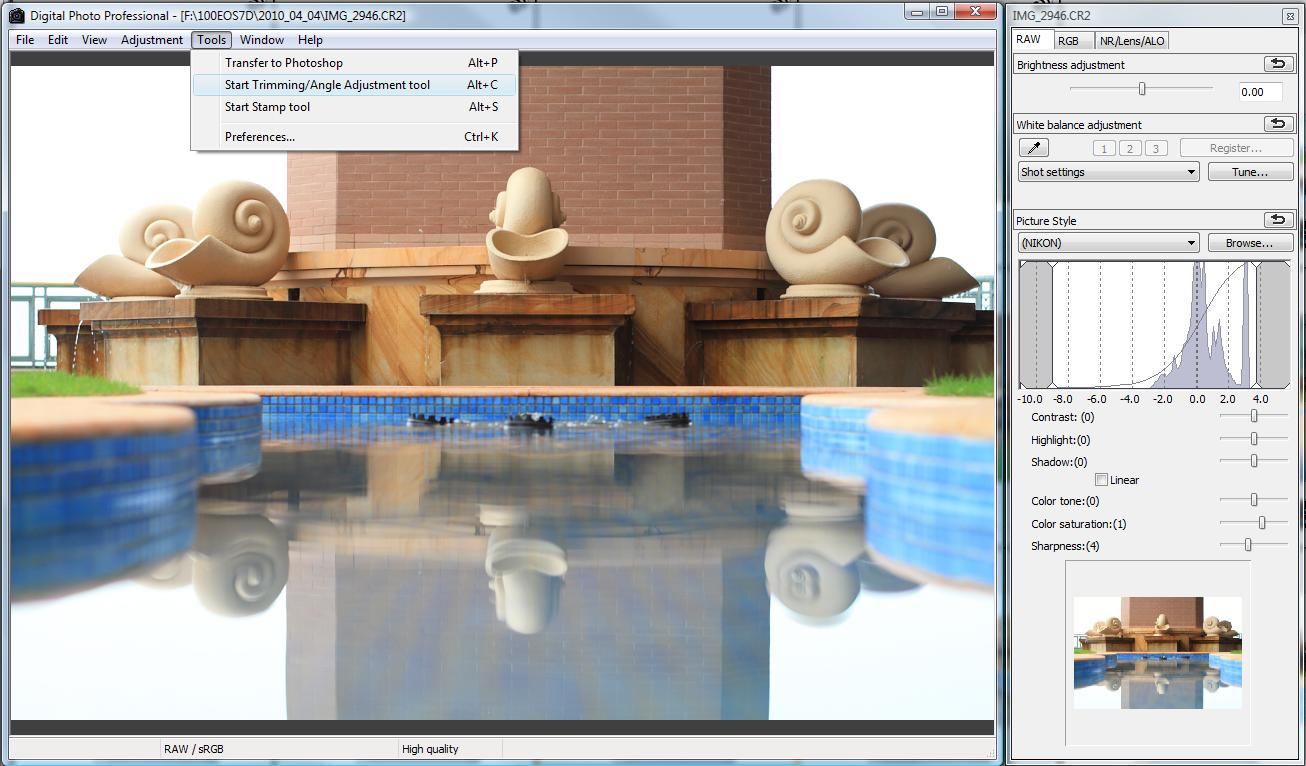Choose Start Stamp tool
1306x766 pixels.
(355, 107)
